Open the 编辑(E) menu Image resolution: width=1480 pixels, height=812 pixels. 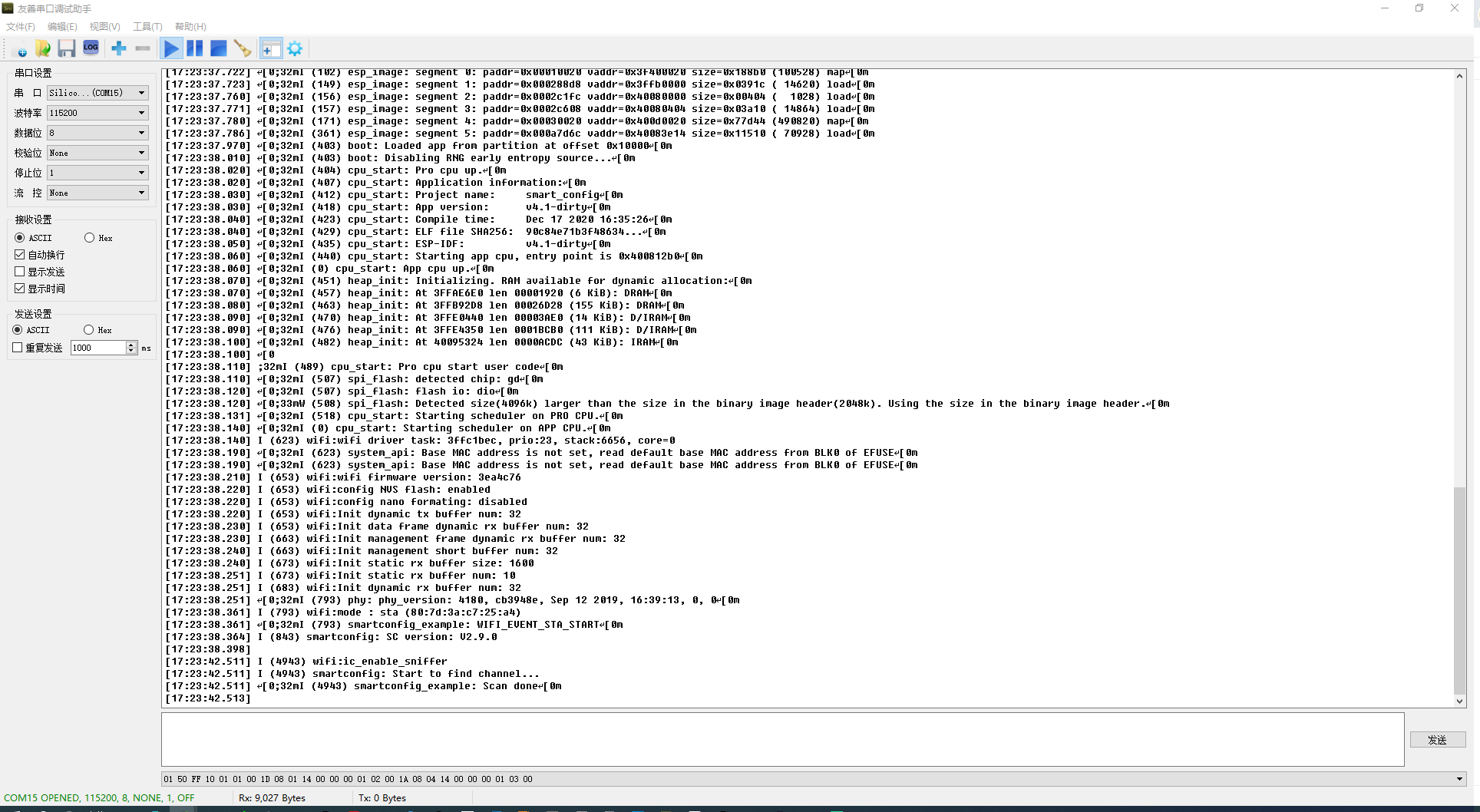point(62,26)
